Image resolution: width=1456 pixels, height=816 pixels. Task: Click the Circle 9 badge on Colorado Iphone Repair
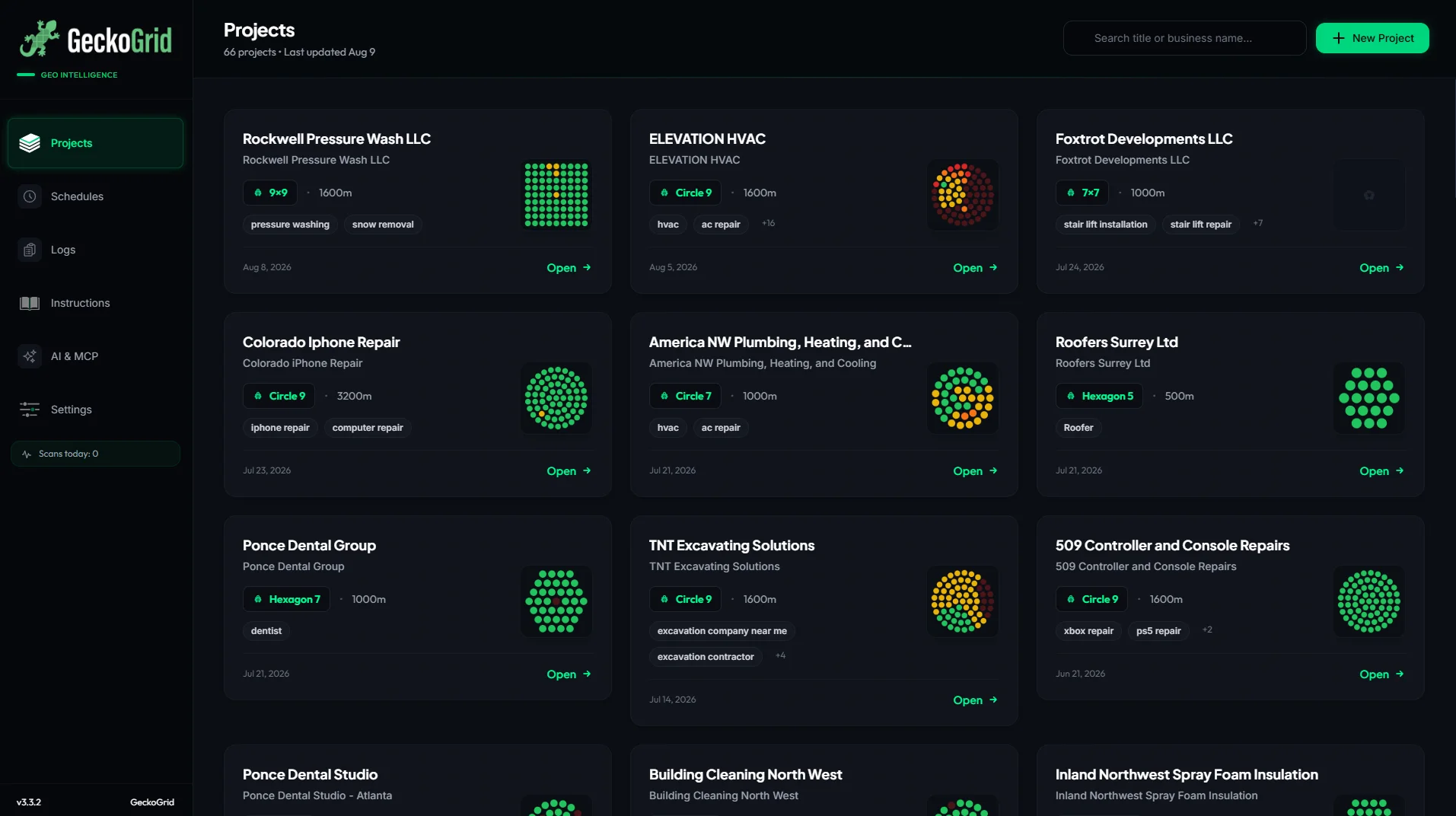point(279,396)
